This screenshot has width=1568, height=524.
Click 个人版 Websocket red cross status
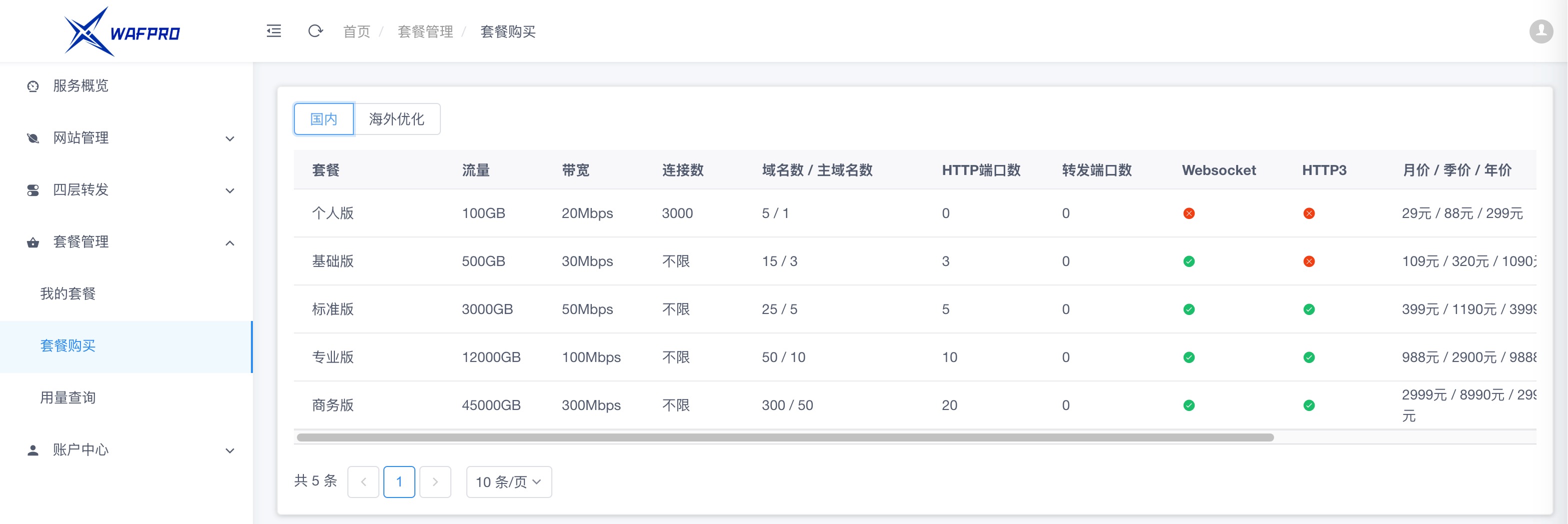pyautogui.click(x=1188, y=213)
